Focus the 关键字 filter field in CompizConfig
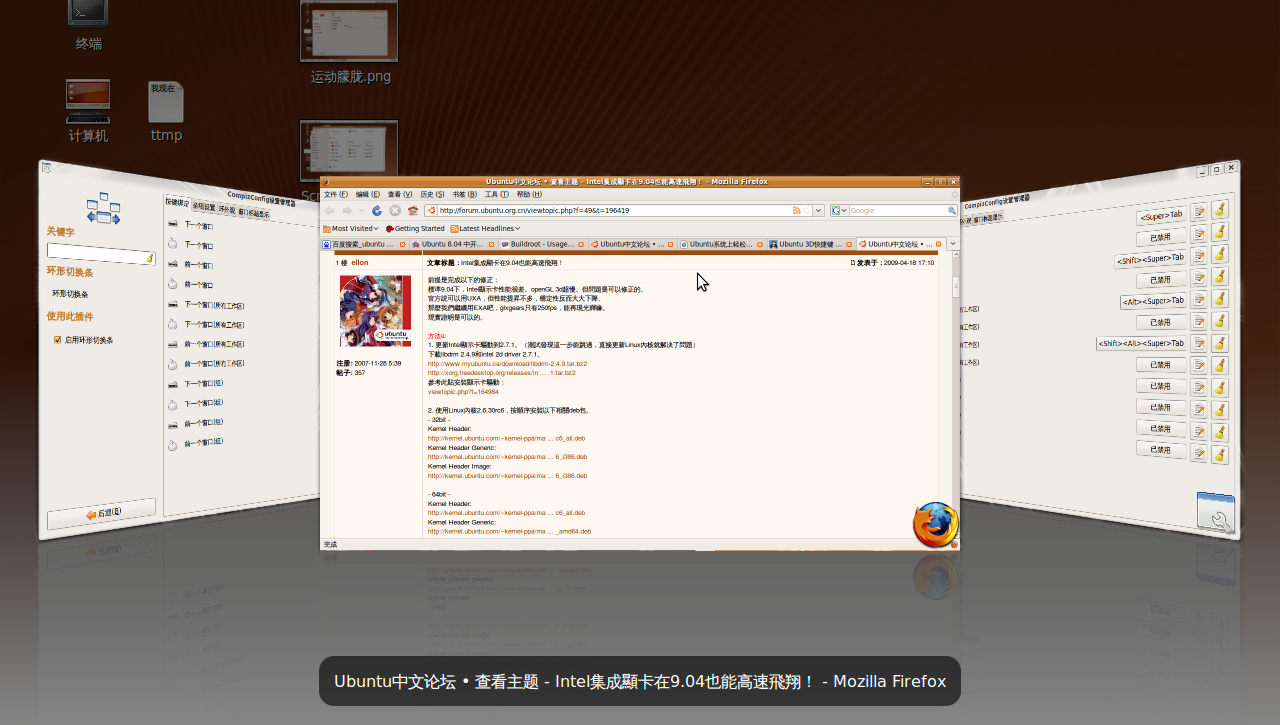Viewport: 1280px width, 725px height. tap(101, 254)
